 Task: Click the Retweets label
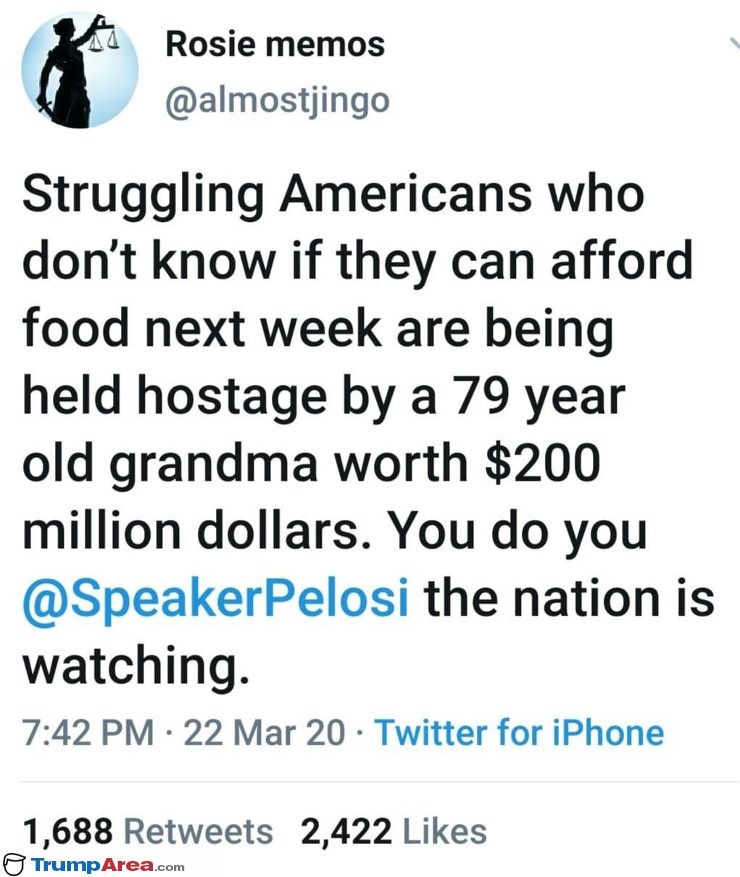click(198, 831)
